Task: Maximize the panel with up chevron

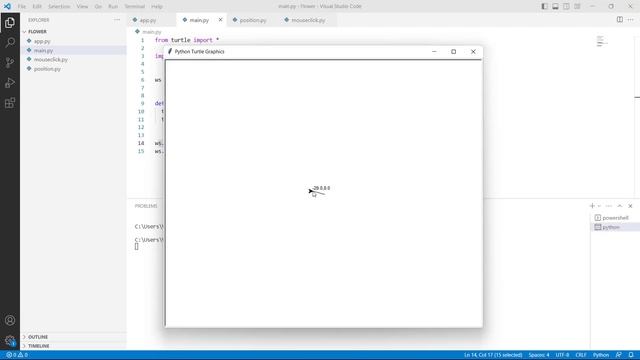Action: [x=620, y=206]
